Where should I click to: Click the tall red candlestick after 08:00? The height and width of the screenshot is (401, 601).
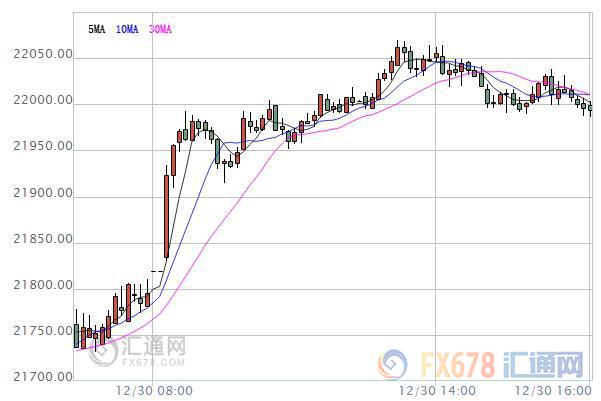(x=166, y=216)
